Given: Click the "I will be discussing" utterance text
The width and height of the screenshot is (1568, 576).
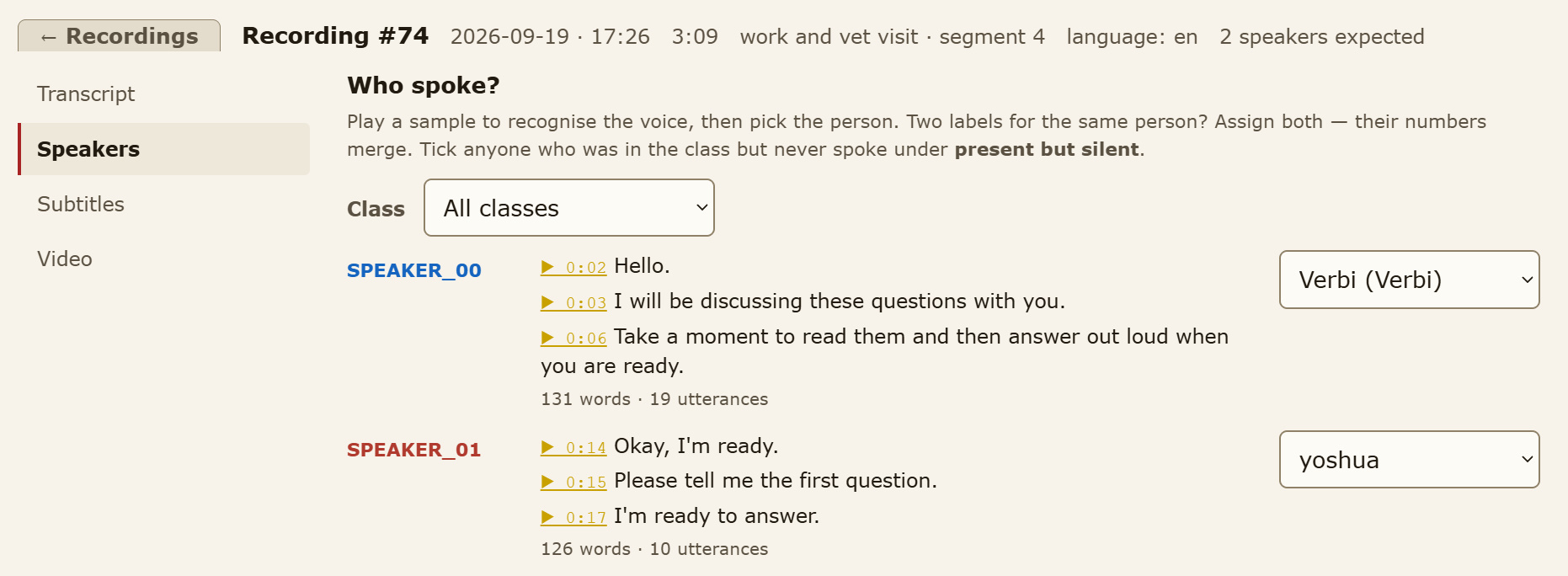Looking at the screenshot, I should (840, 301).
